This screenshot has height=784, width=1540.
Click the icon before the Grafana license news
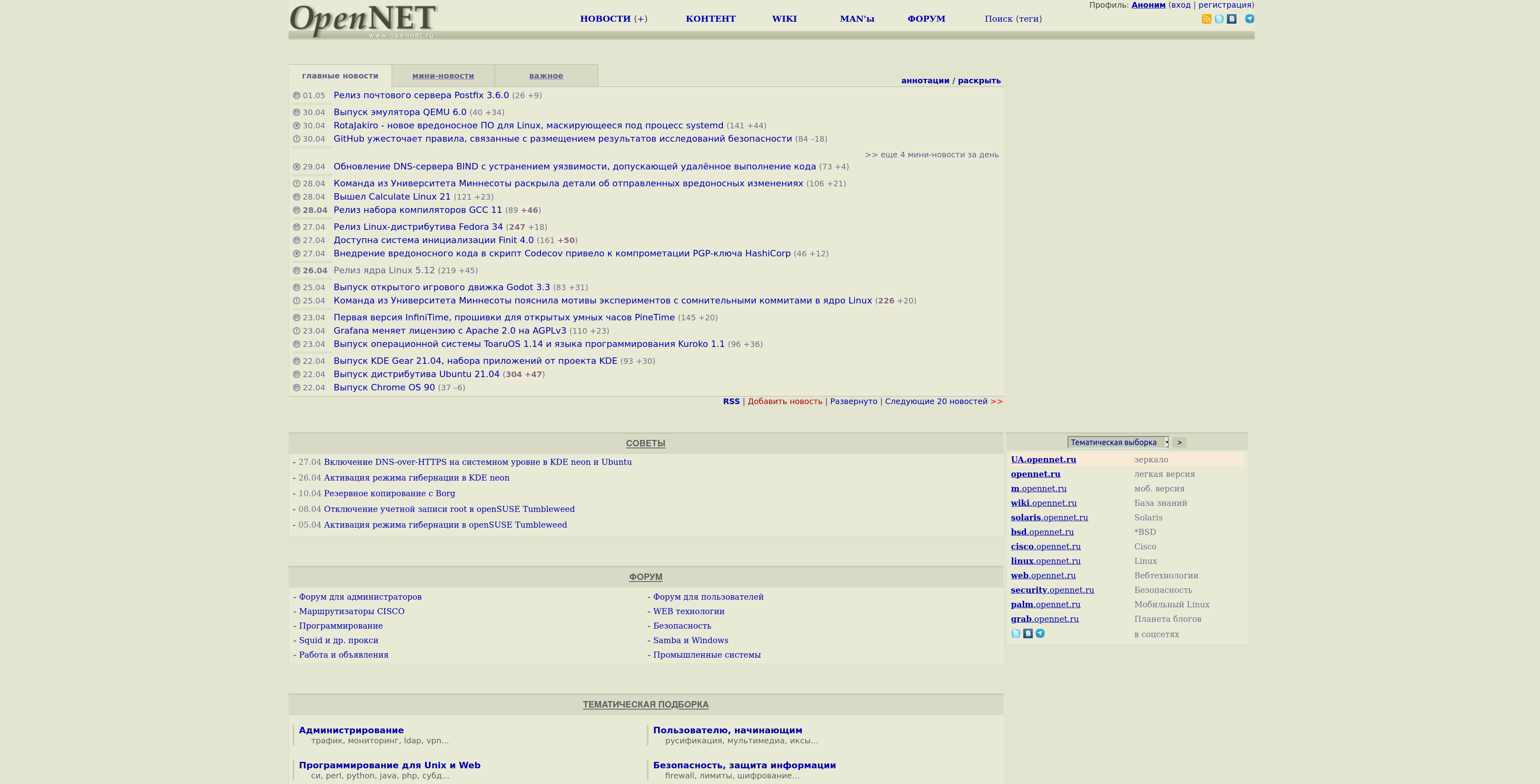tap(297, 330)
